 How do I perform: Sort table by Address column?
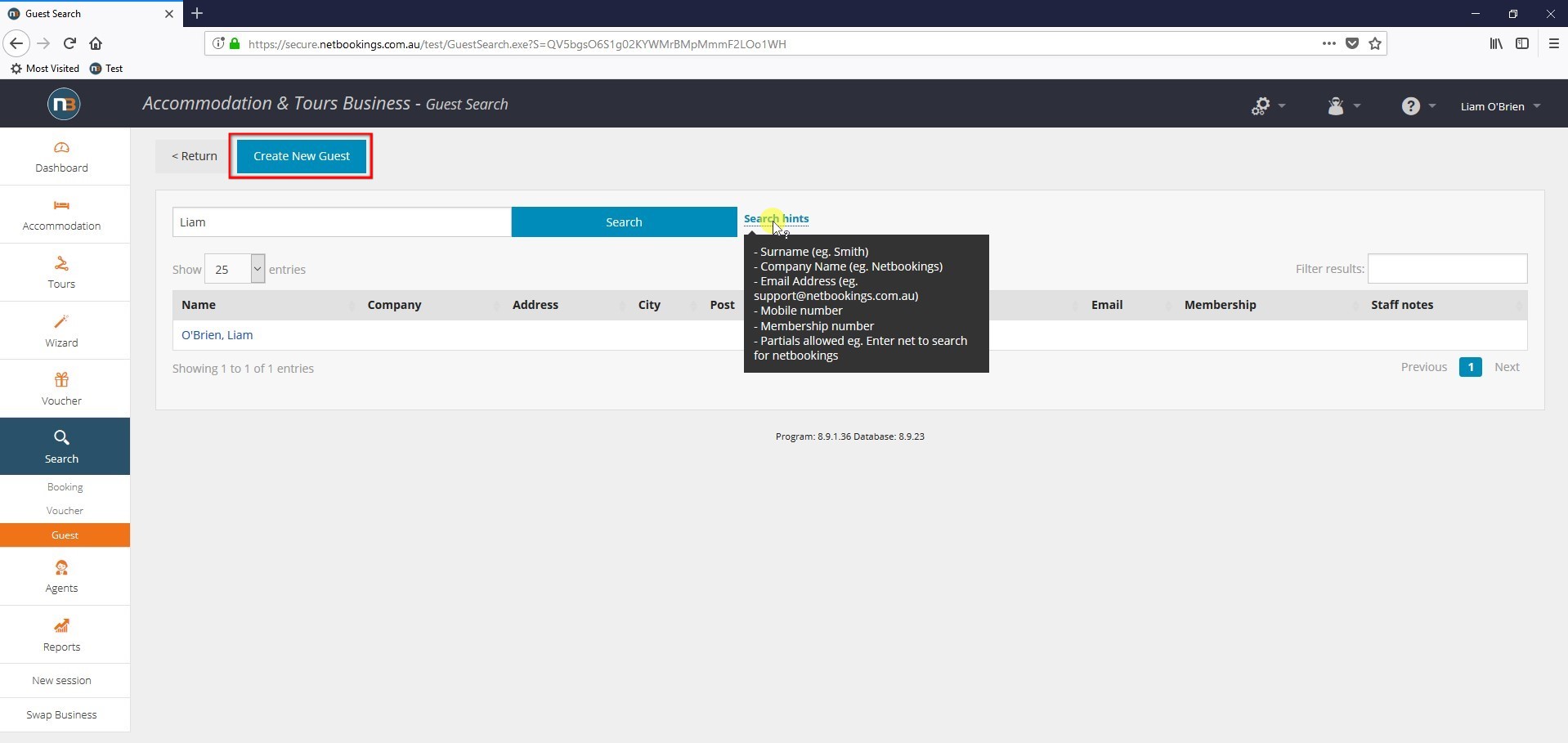pyautogui.click(x=567, y=305)
